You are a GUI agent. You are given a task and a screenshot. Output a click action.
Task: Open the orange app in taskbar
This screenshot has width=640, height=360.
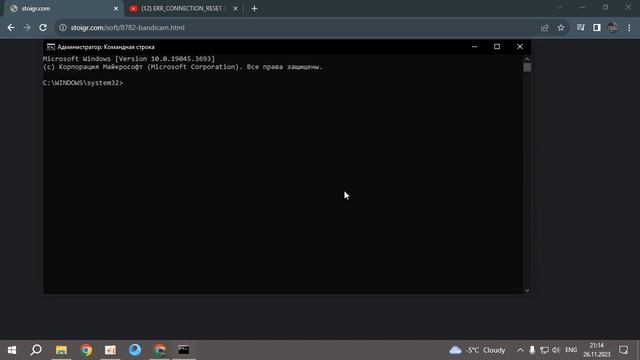pos(110,350)
